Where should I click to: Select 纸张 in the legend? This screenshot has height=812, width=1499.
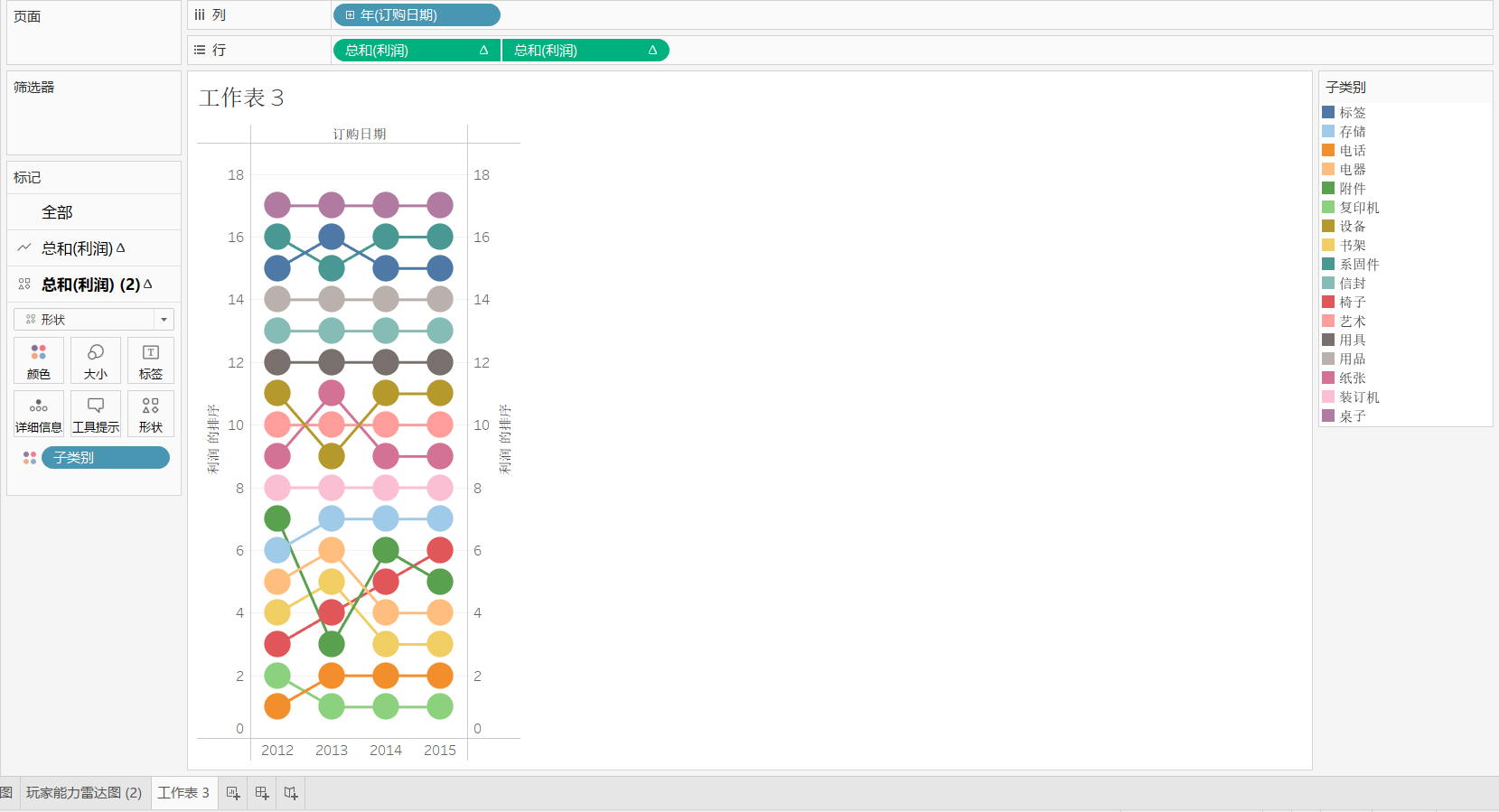coord(1353,378)
